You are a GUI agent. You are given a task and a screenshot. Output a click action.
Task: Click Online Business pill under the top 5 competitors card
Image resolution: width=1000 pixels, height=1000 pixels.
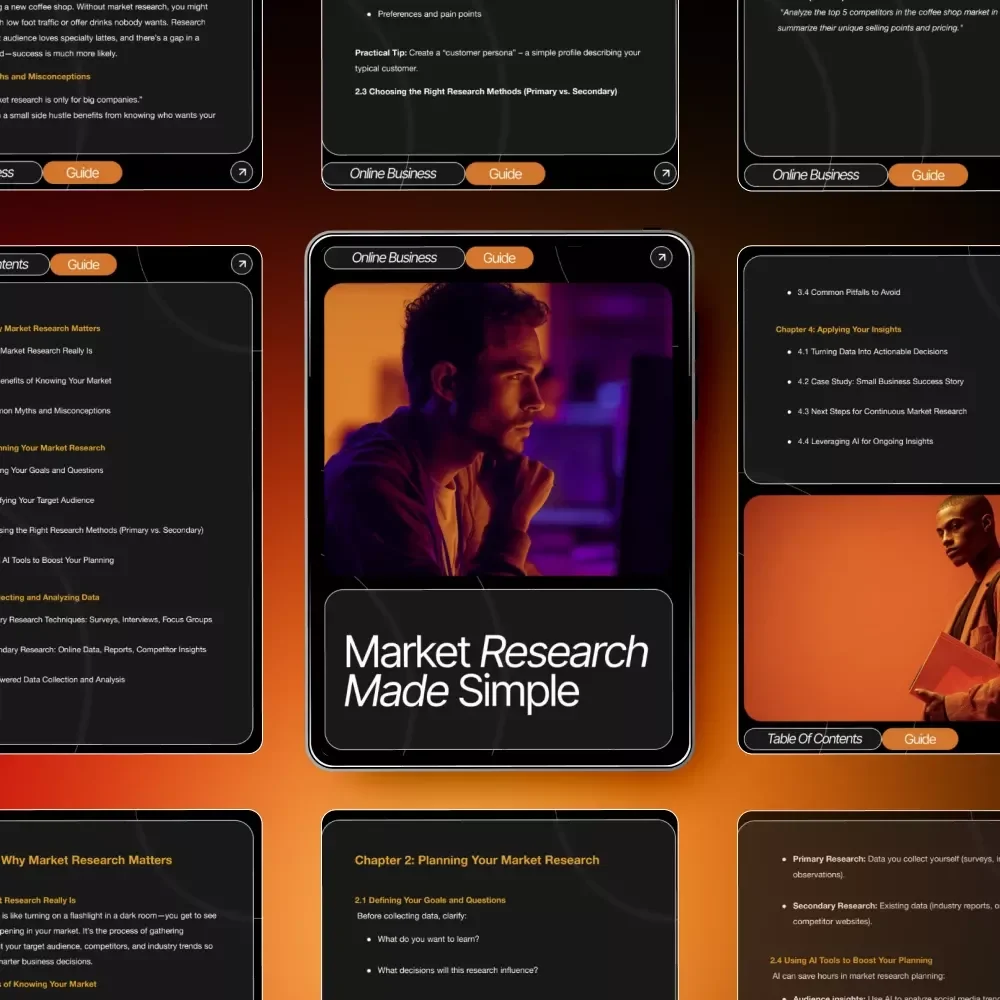pos(816,175)
